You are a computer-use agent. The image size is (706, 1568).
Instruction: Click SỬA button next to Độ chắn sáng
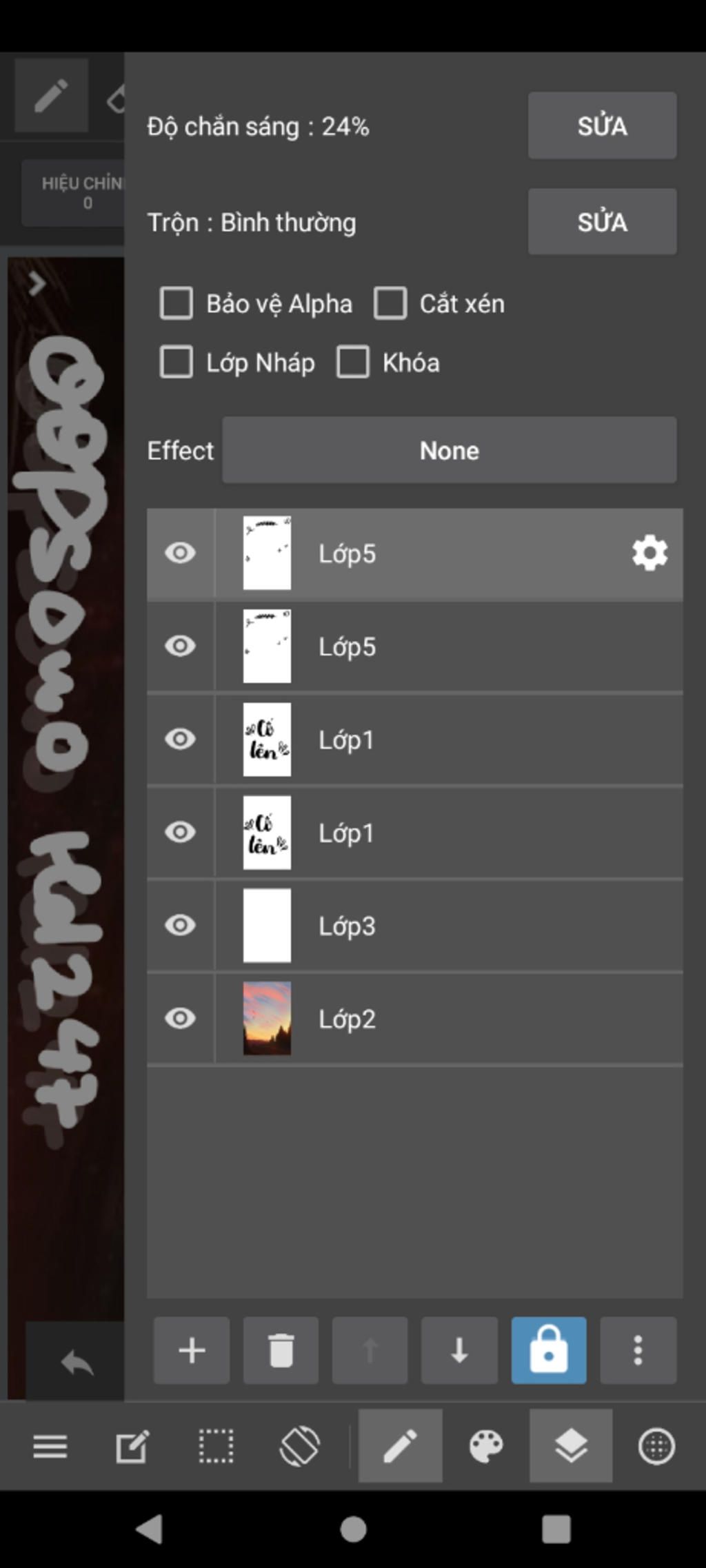pos(602,125)
